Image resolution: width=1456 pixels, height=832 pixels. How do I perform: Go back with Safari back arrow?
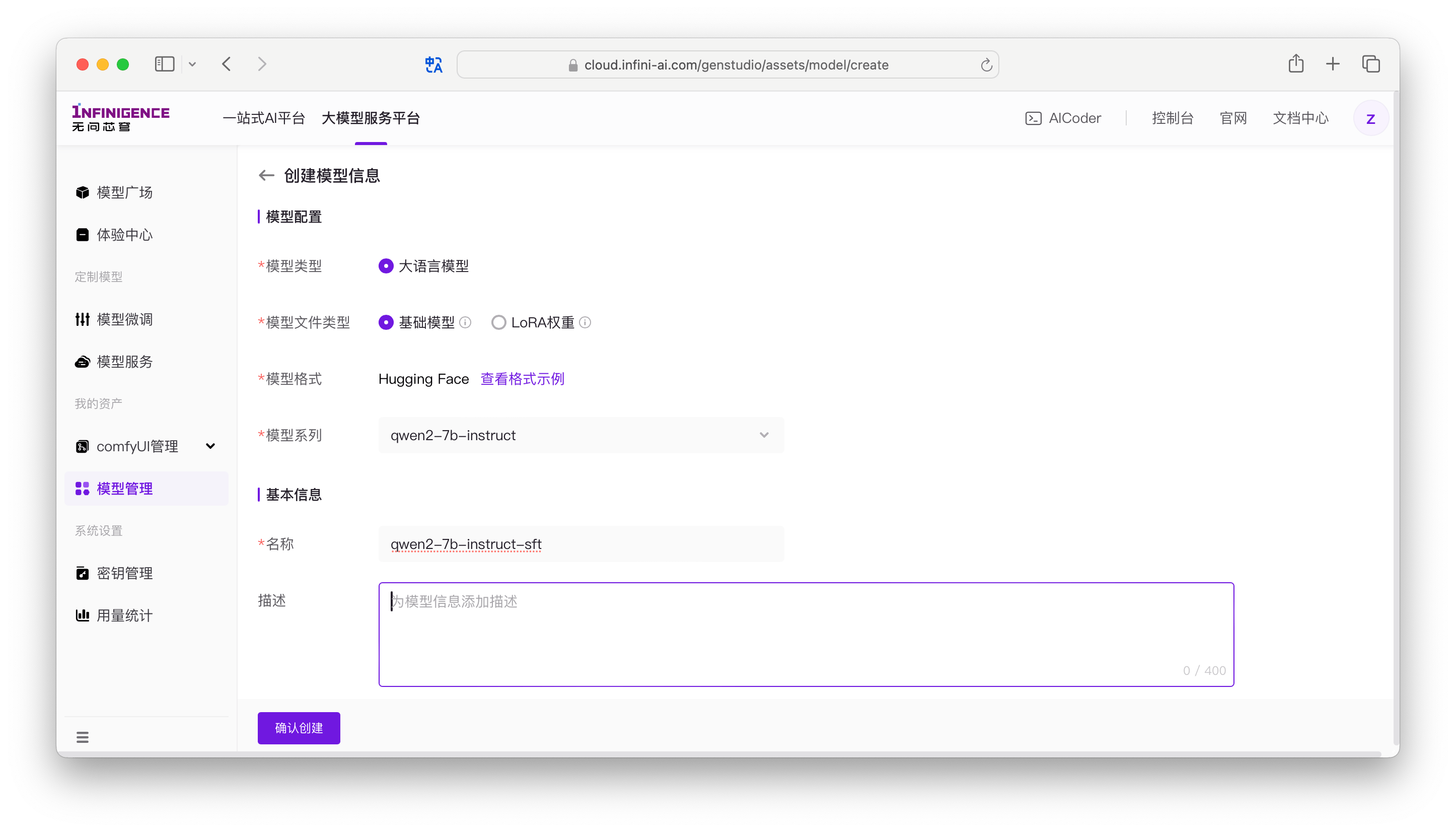click(227, 64)
